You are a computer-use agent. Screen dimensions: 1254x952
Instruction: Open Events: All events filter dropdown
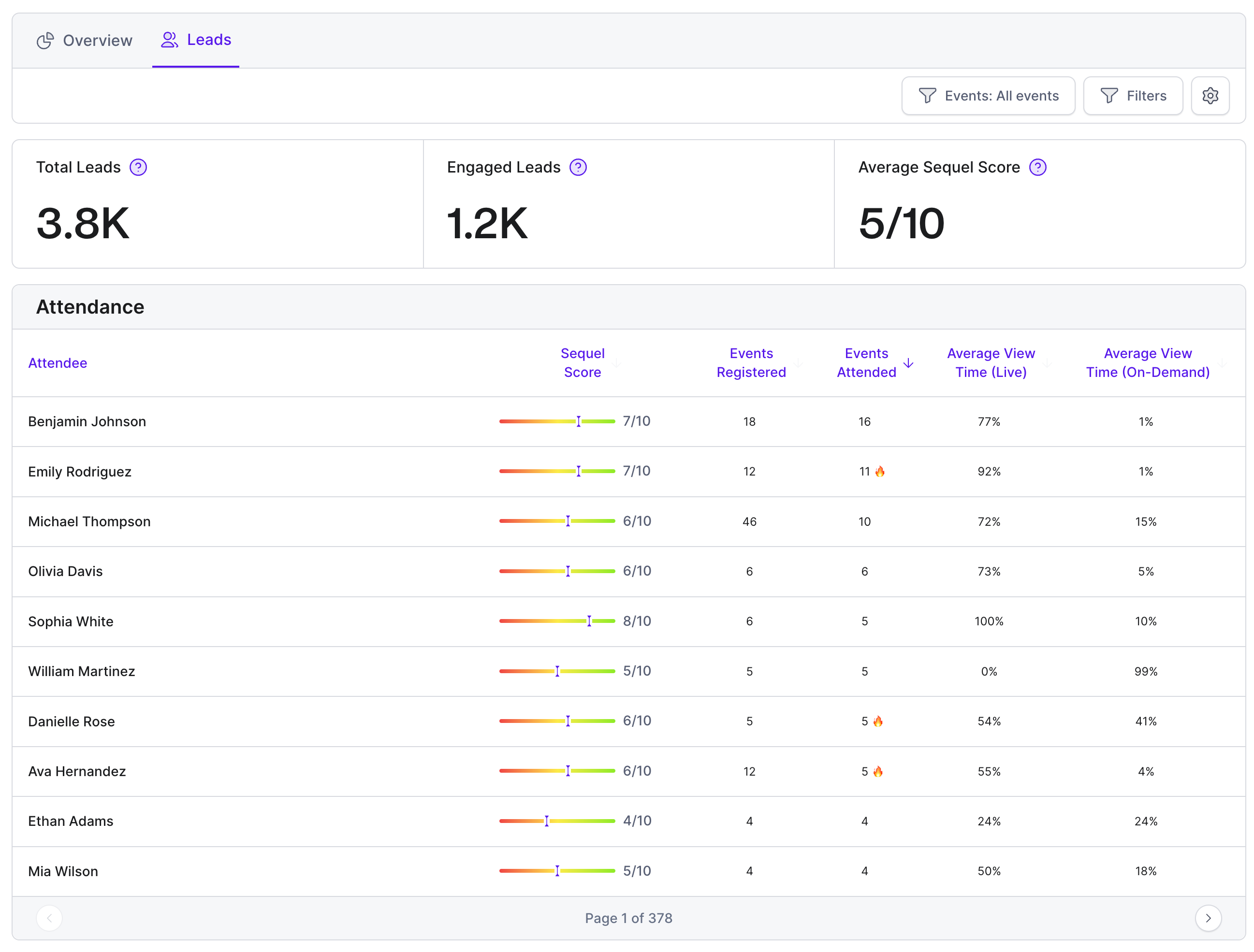(988, 96)
